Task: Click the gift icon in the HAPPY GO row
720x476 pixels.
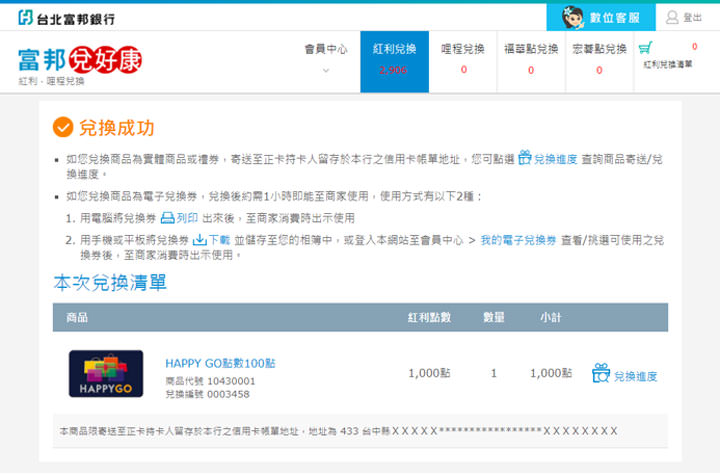Action: 600,374
